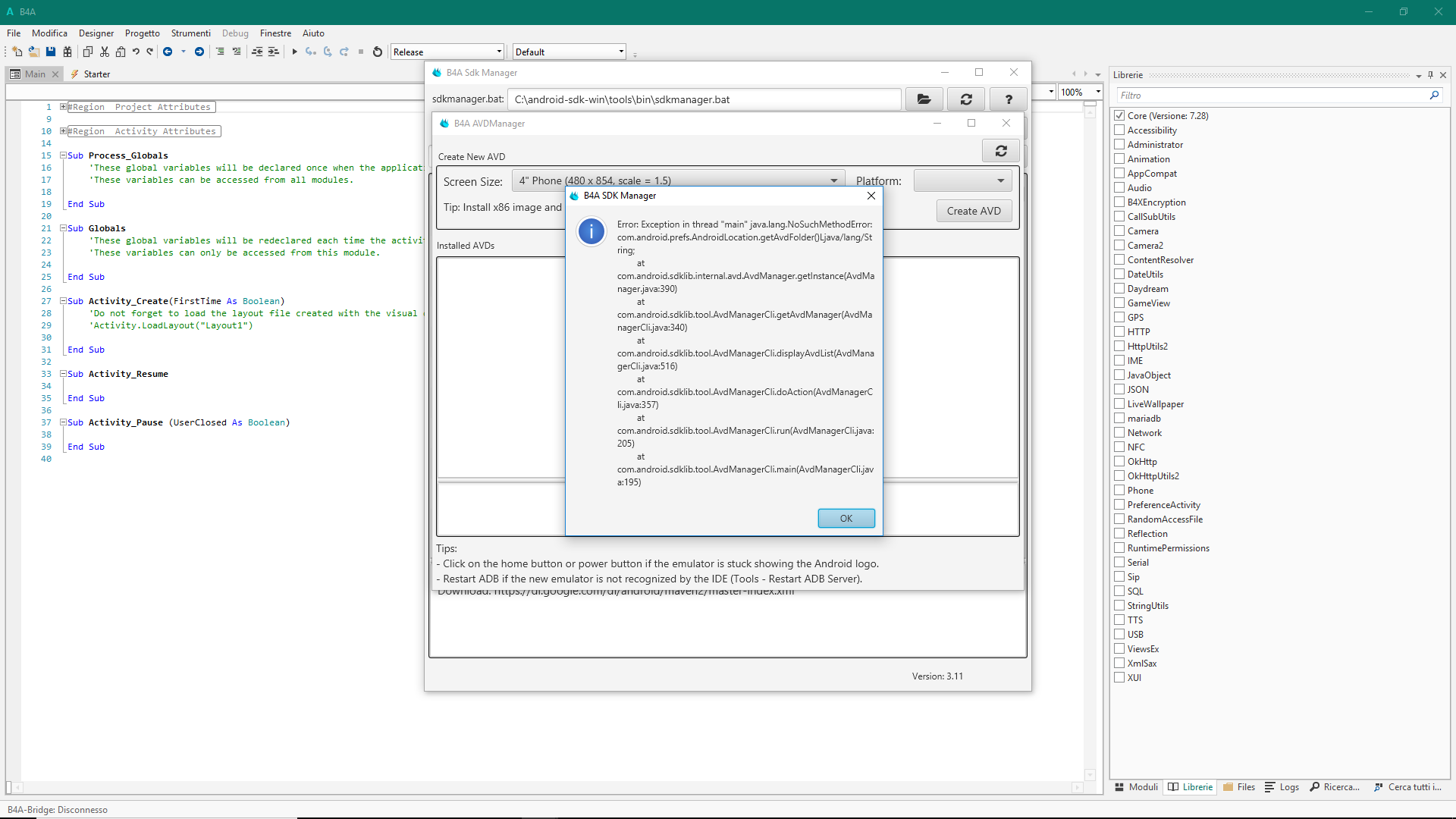Enable the XUI library checkbox

point(1119,678)
